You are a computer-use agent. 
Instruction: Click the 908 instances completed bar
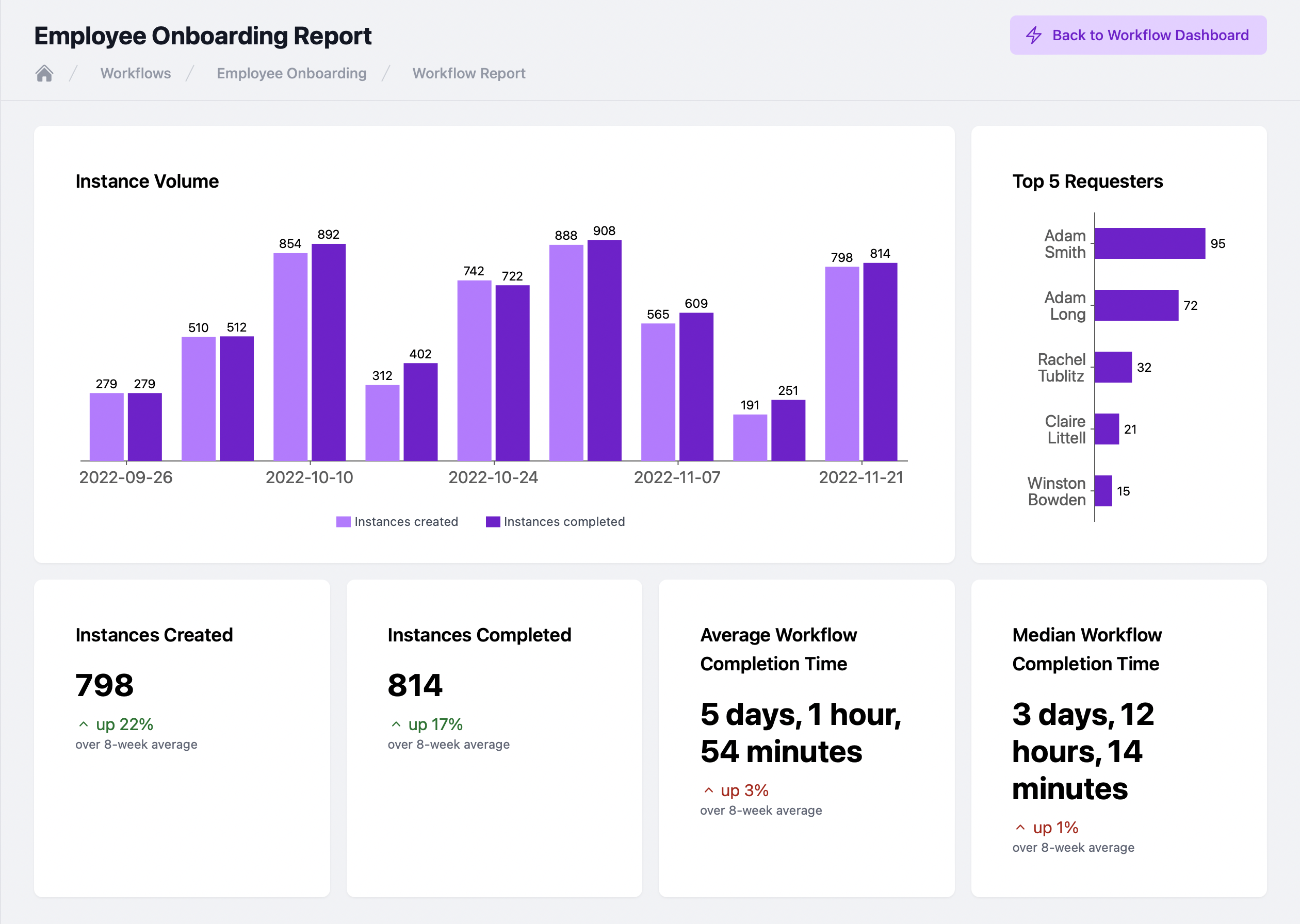604,350
